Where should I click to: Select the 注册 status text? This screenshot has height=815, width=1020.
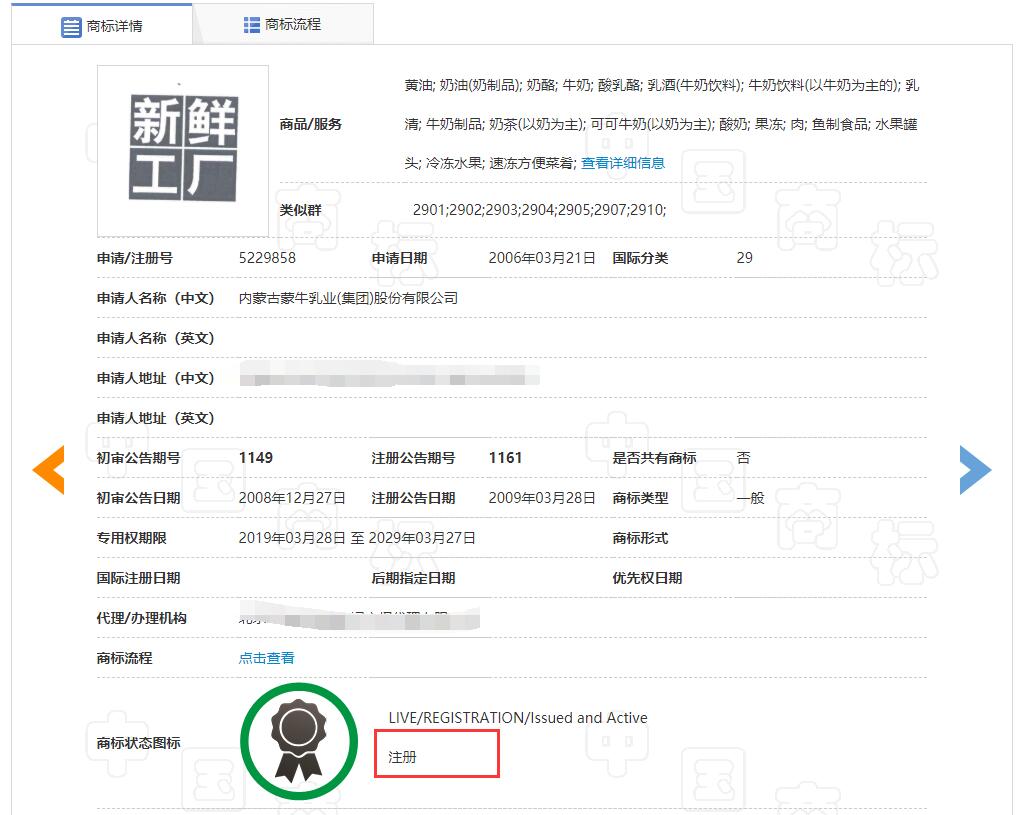click(x=402, y=757)
